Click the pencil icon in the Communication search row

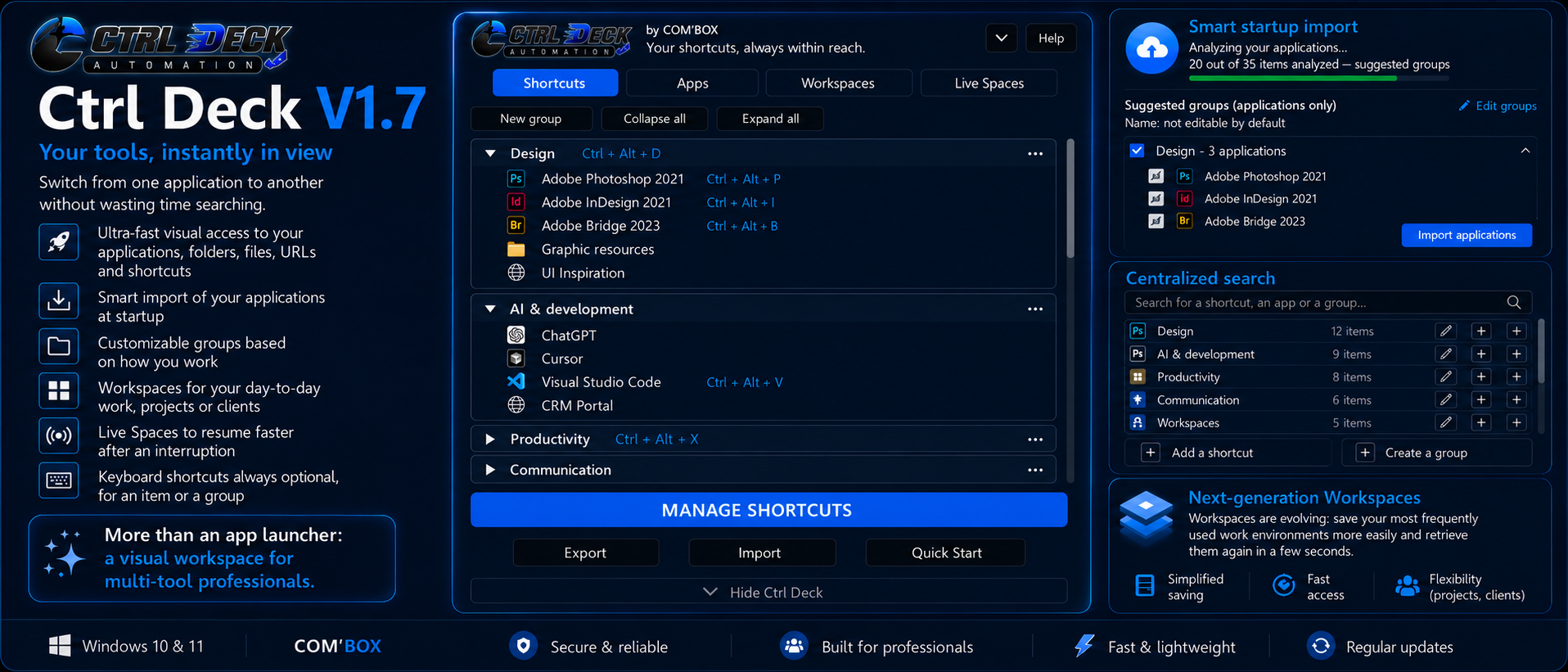(1446, 399)
